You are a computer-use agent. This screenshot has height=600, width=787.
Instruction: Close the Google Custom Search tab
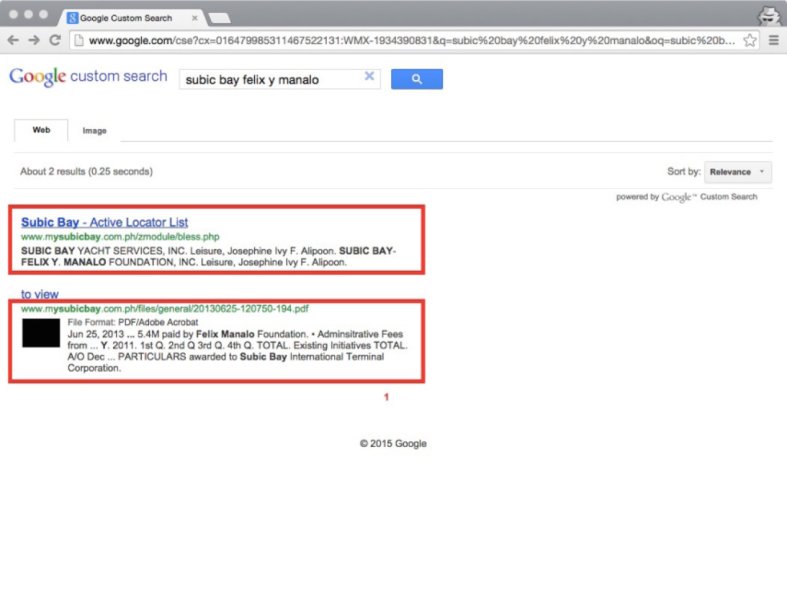click(194, 18)
